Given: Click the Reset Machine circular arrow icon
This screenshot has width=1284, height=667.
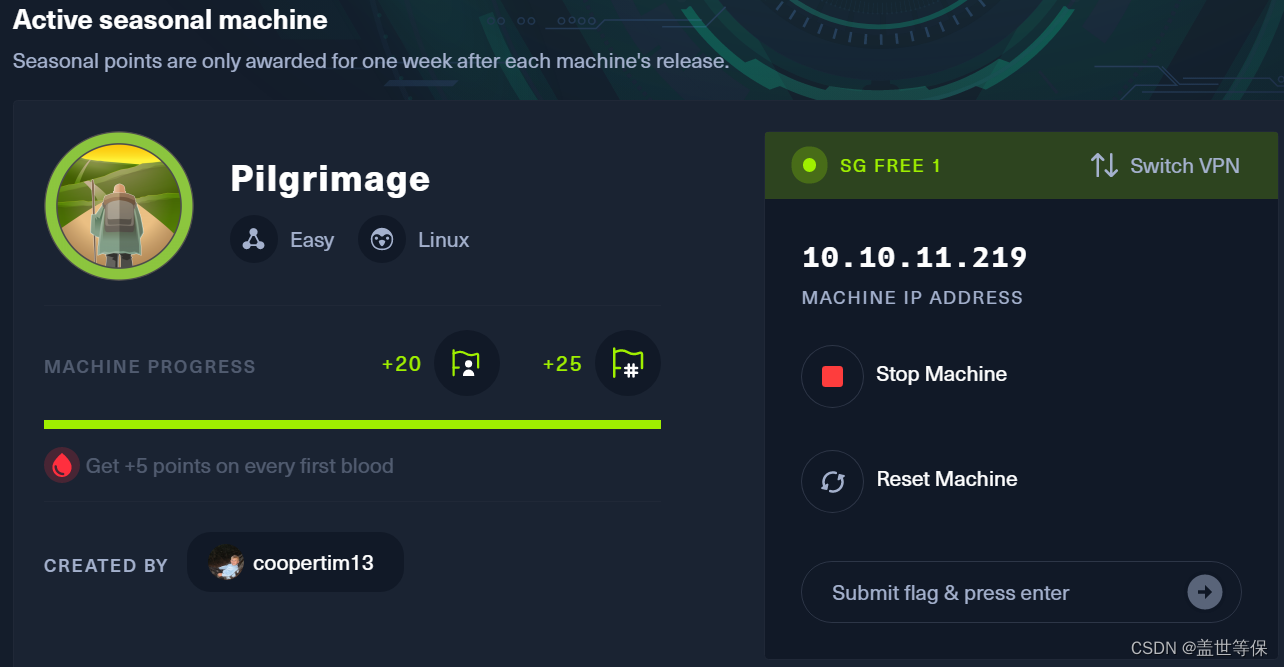Looking at the screenshot, I should tap(832, 481).
